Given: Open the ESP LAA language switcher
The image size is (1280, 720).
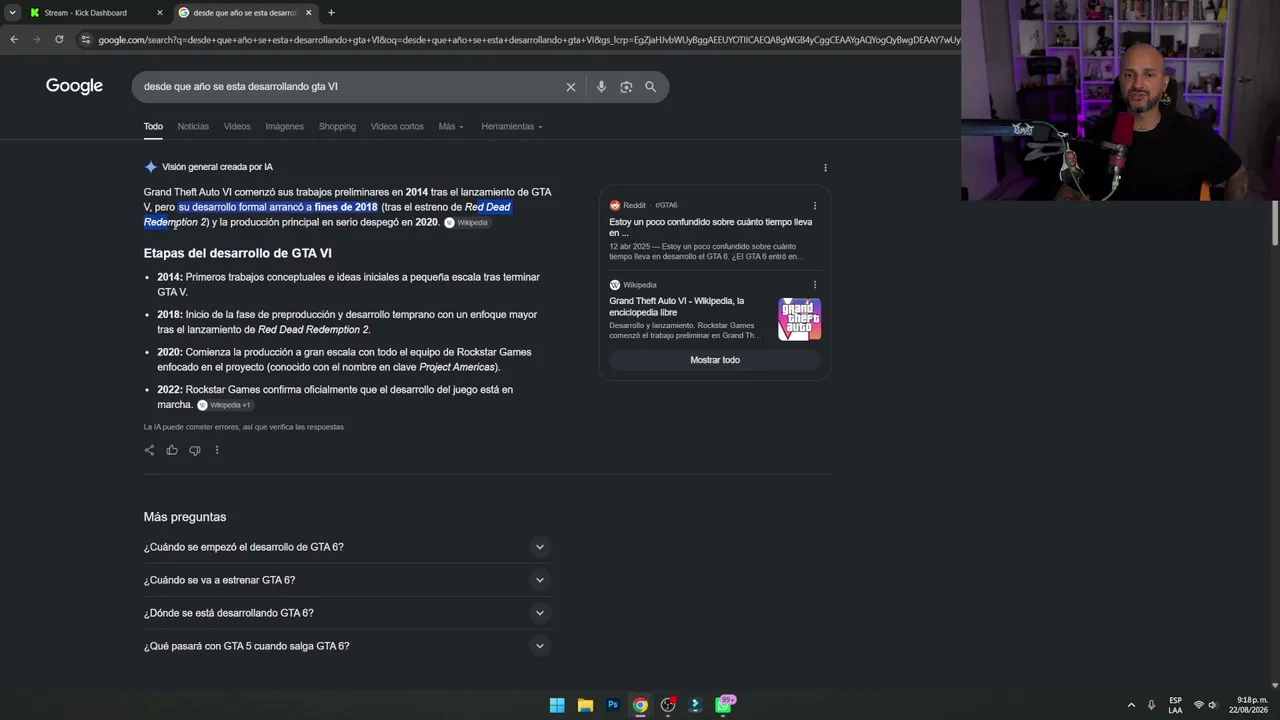Looking at the screenshot, I should (1175, 705).
